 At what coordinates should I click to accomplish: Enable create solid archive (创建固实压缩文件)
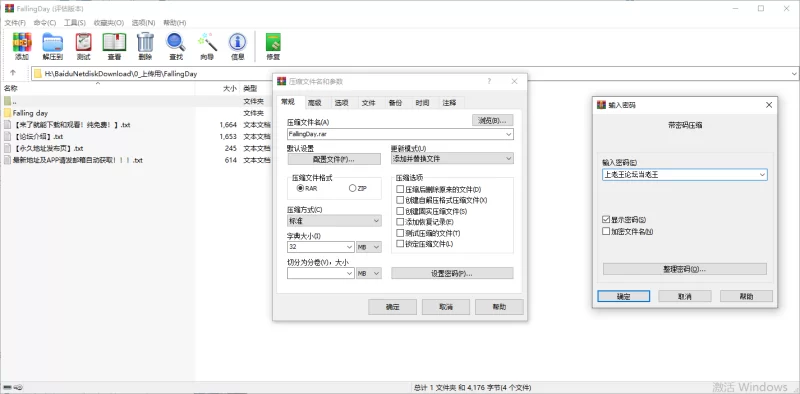400,211
